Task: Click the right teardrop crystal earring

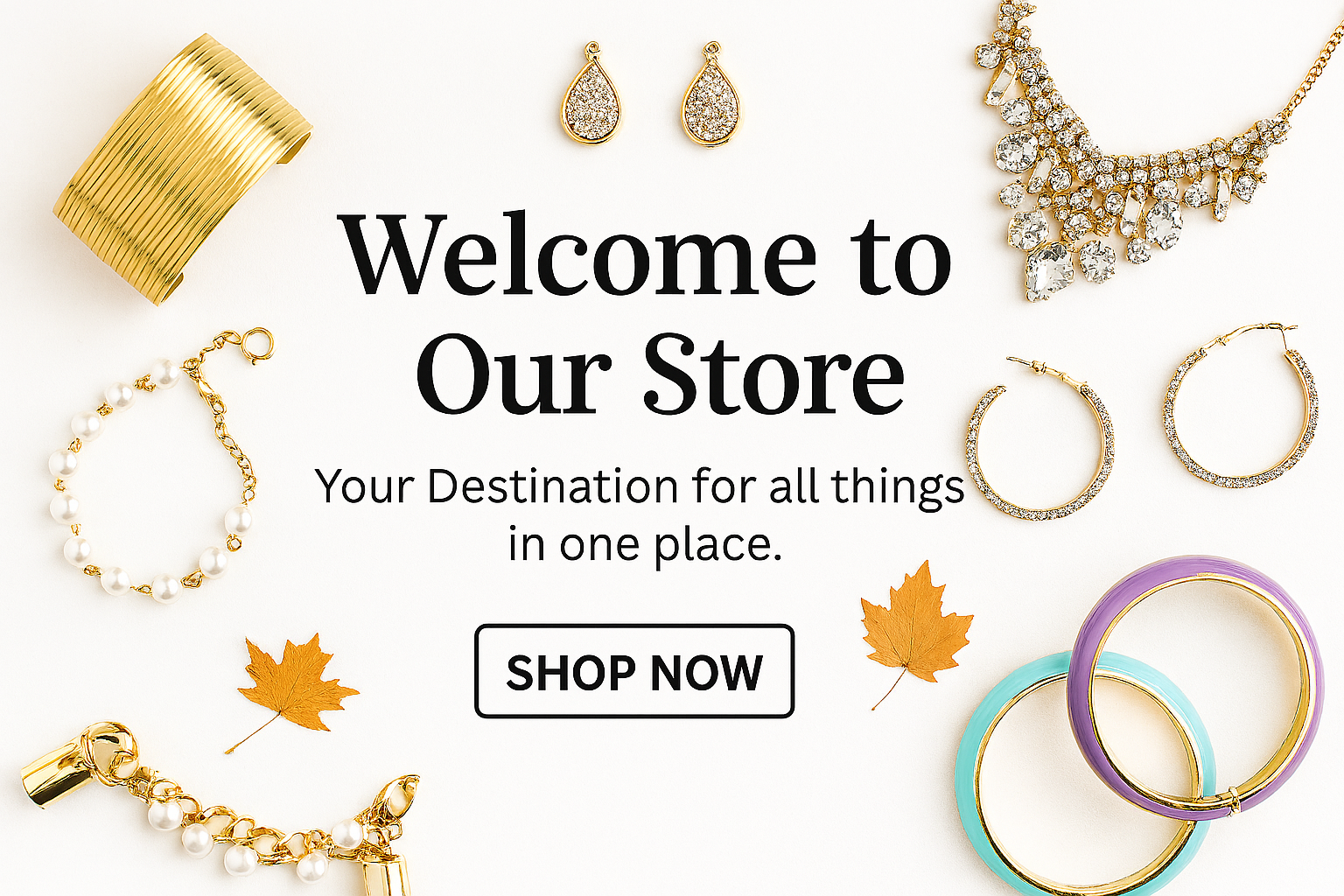Action: tap(712, 94)
